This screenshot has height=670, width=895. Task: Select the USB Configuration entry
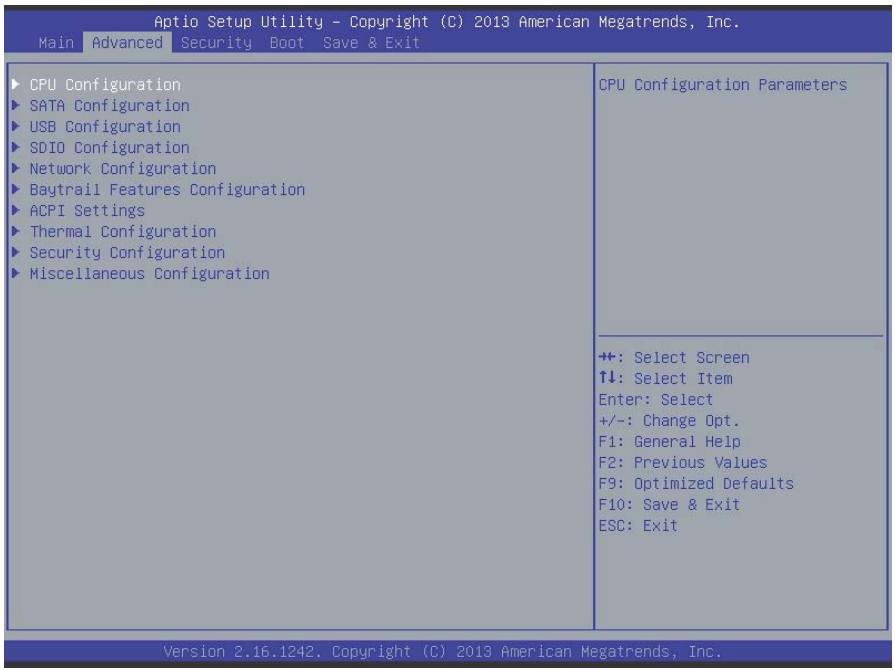106,127
